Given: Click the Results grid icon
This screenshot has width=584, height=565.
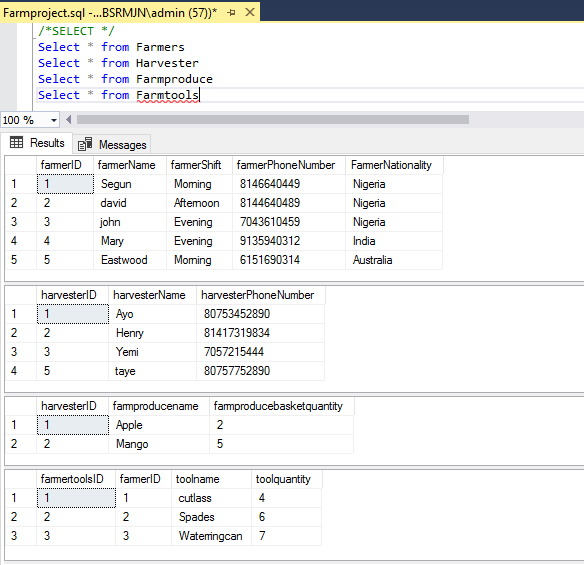Looking at the screenshot, I should (16, 142).
